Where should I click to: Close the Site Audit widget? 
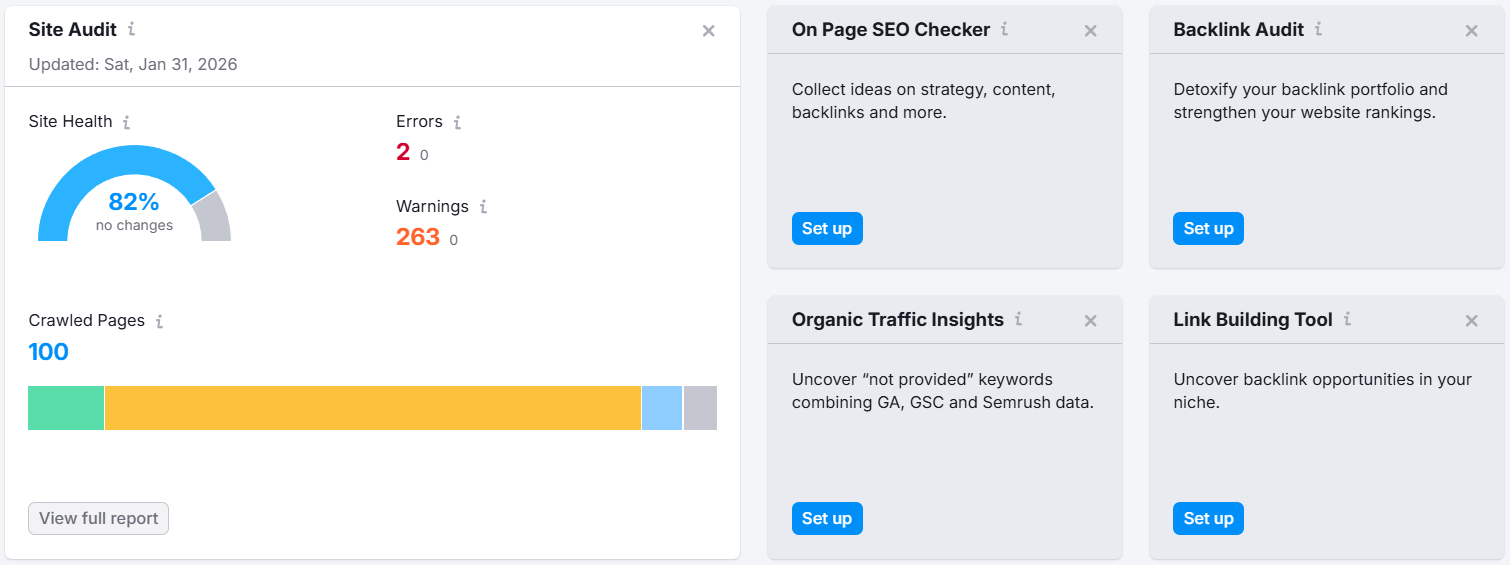(x=708, y=31)
